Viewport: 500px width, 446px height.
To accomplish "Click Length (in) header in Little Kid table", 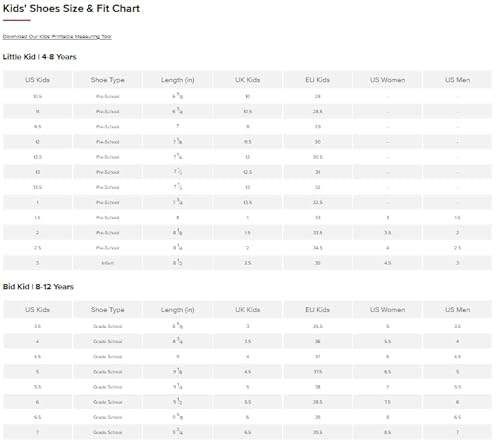I will (177, 80).
